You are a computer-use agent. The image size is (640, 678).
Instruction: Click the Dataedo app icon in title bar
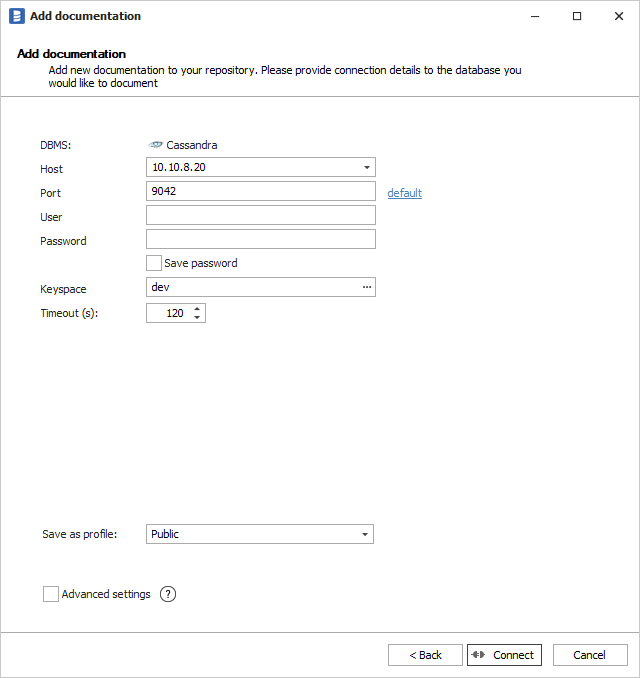click(16, 16)
